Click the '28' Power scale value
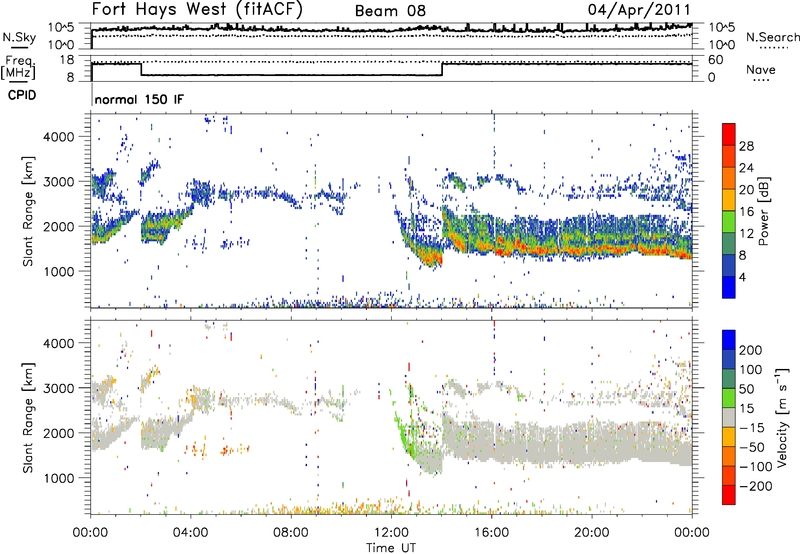Image resolution: width=800 pixels, height=554 pixels. pyautogui.click(x=746, y=146)
